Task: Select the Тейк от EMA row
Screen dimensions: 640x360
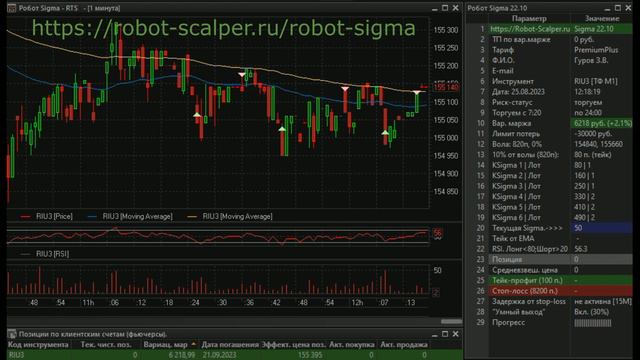Action: 549,238
